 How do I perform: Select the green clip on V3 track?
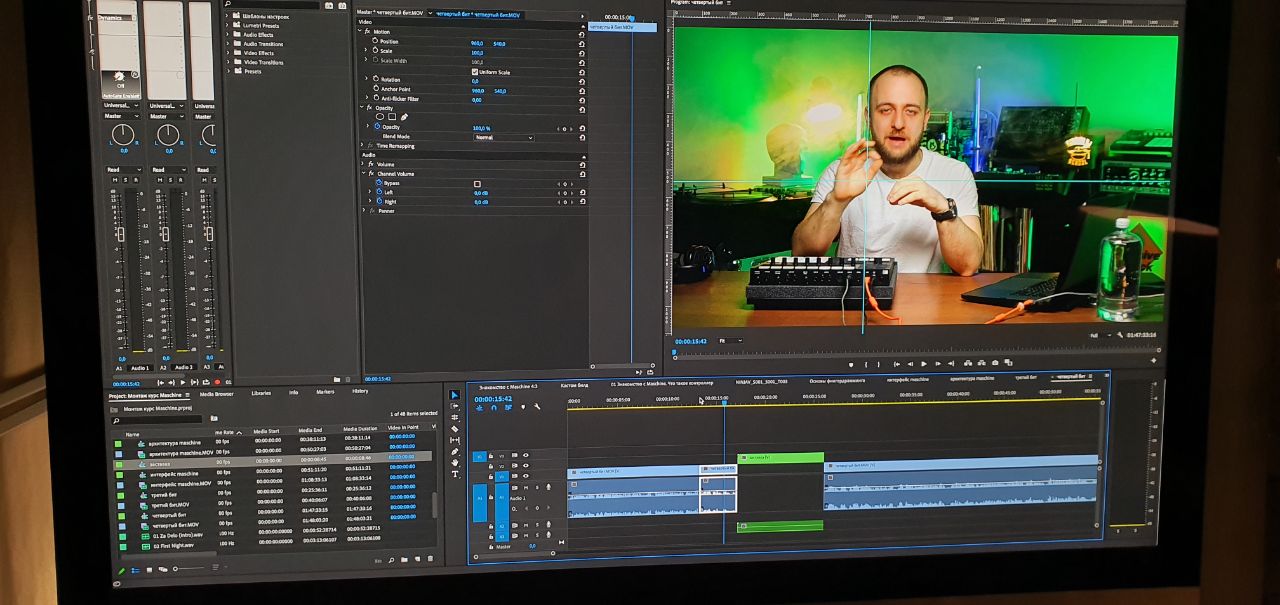click(780, 457)
